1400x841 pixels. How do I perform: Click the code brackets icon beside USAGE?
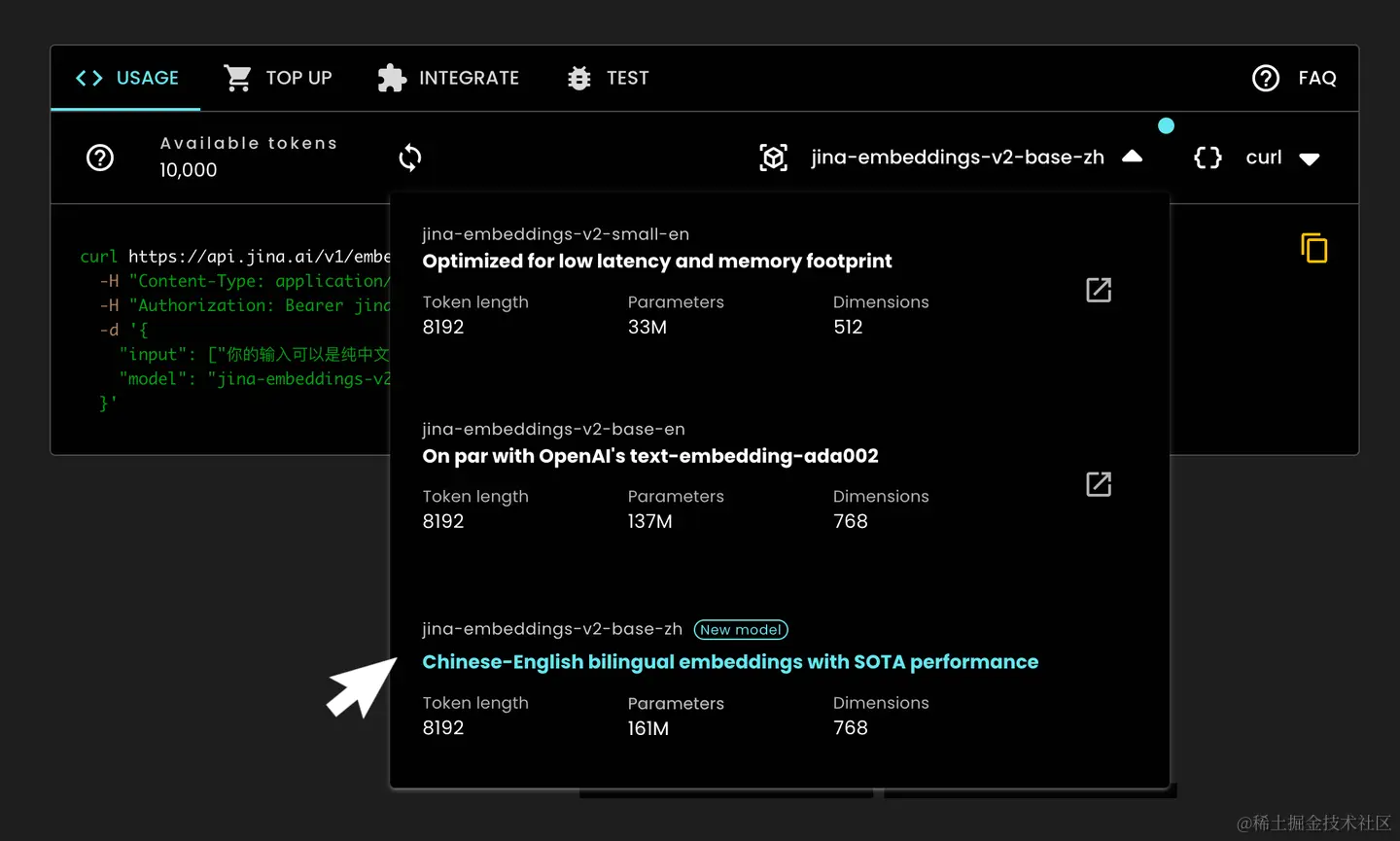point(89,78)
